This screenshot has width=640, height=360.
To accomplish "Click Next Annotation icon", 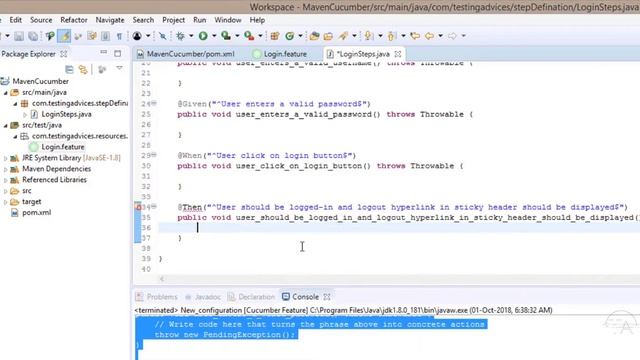I will (x=369, y=36).
